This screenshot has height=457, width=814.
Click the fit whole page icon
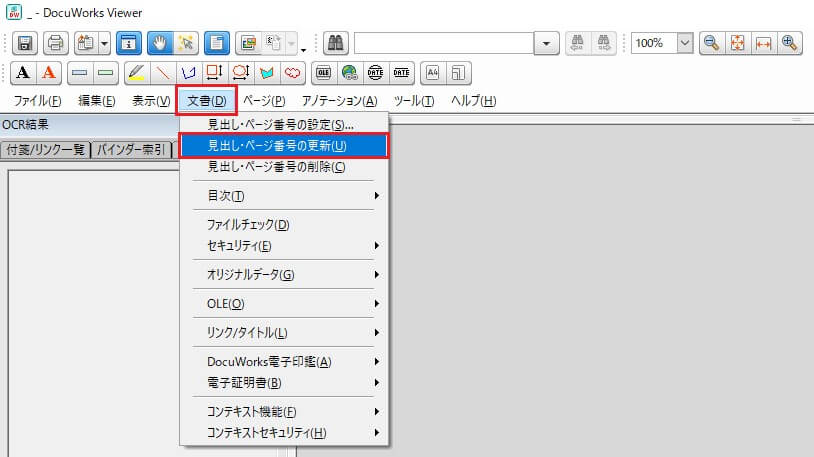738,43
